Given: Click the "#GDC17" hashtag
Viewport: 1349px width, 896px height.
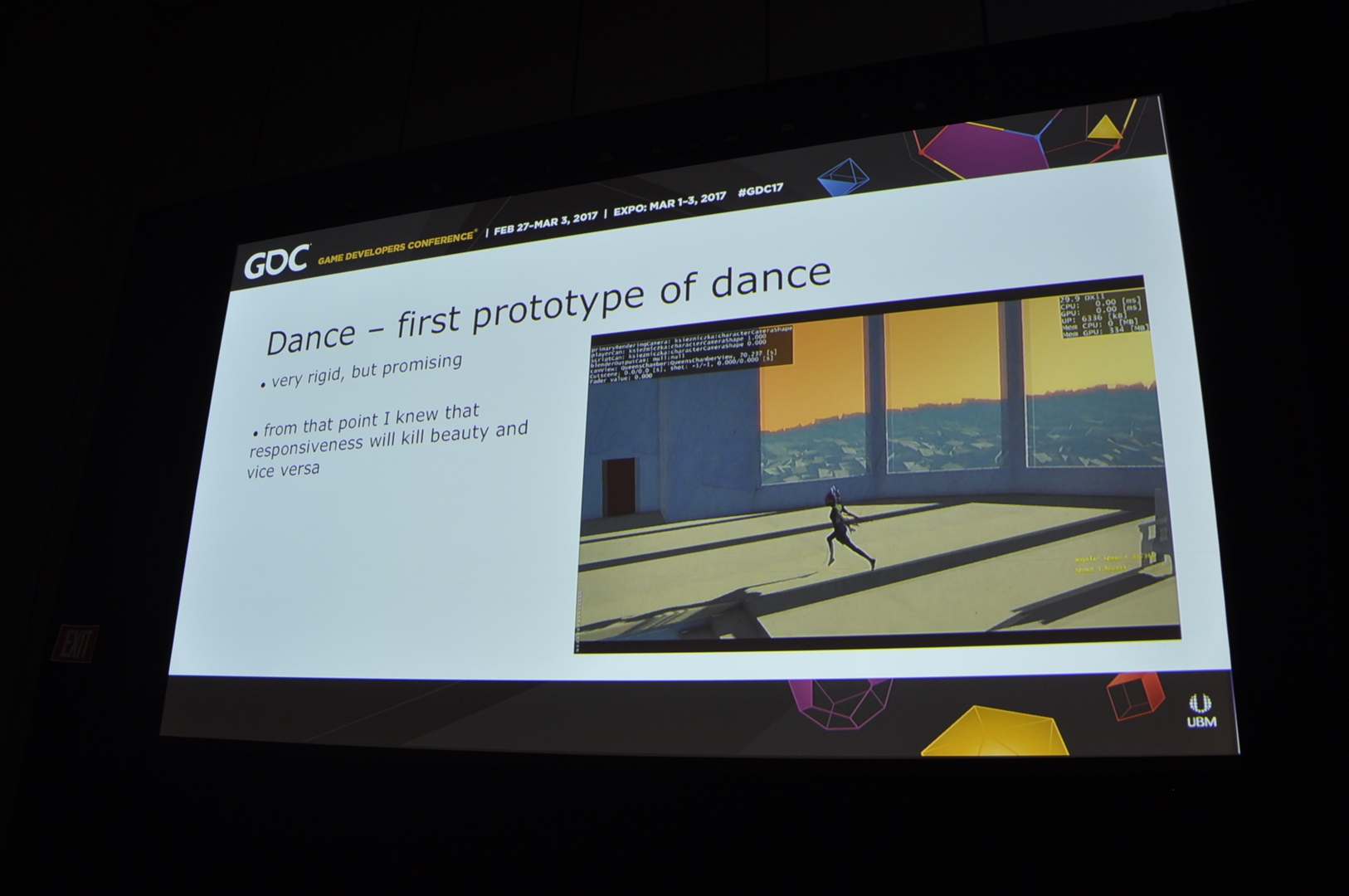Looking at the screenshot, I should point(760,191).
